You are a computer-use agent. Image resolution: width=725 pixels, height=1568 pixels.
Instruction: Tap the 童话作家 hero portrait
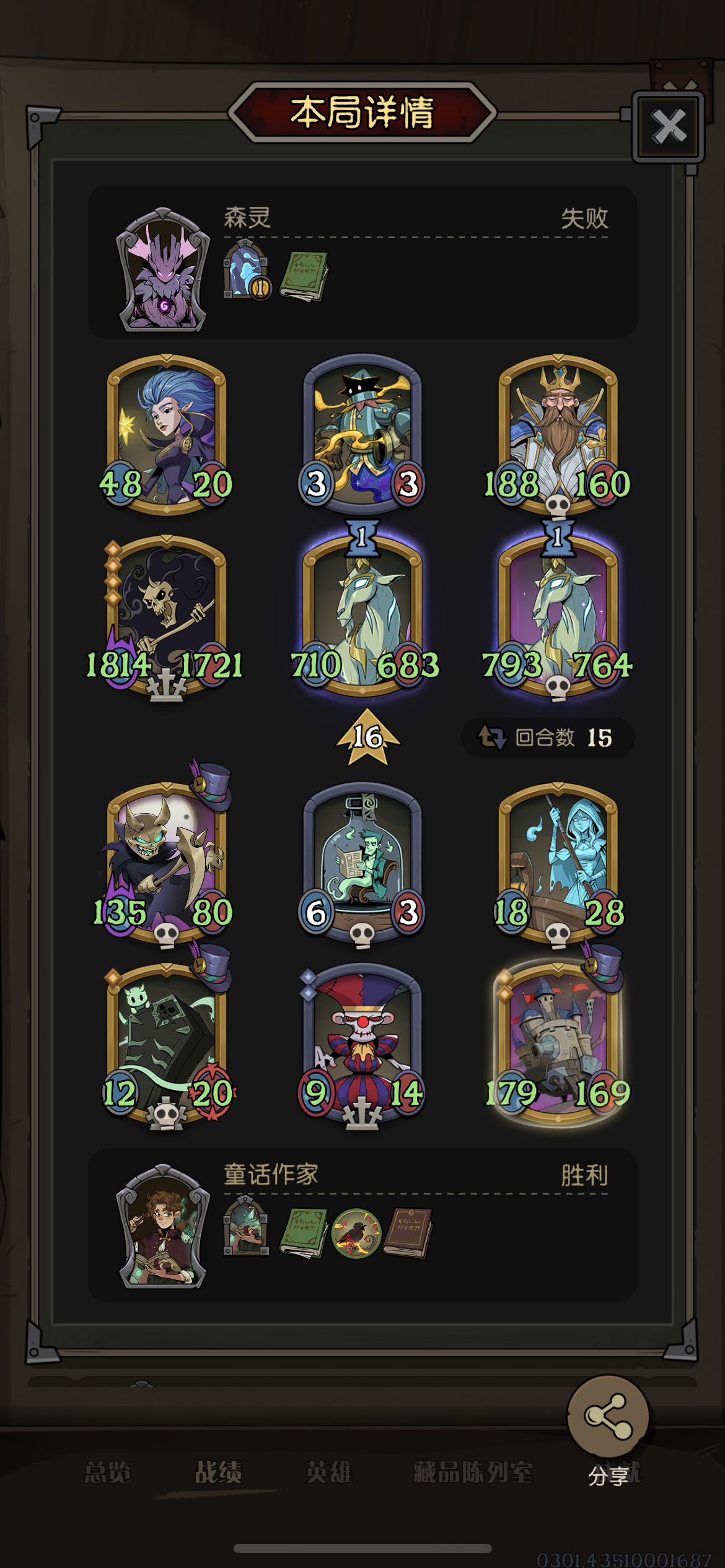(x=163, y=1227)
